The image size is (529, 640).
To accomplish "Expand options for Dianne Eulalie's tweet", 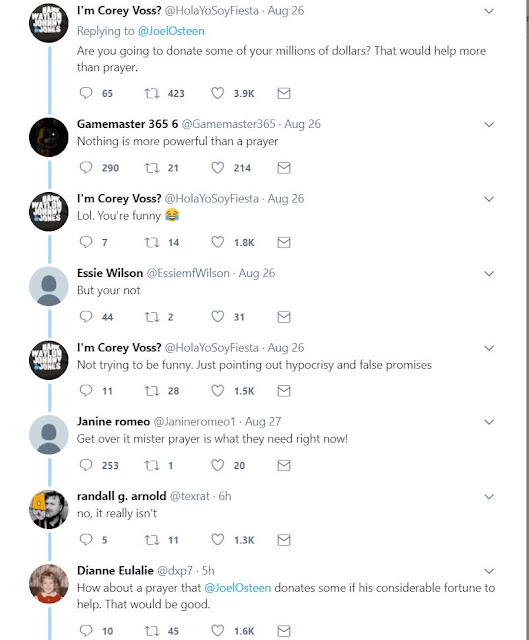I will click(x=489, y=571).
